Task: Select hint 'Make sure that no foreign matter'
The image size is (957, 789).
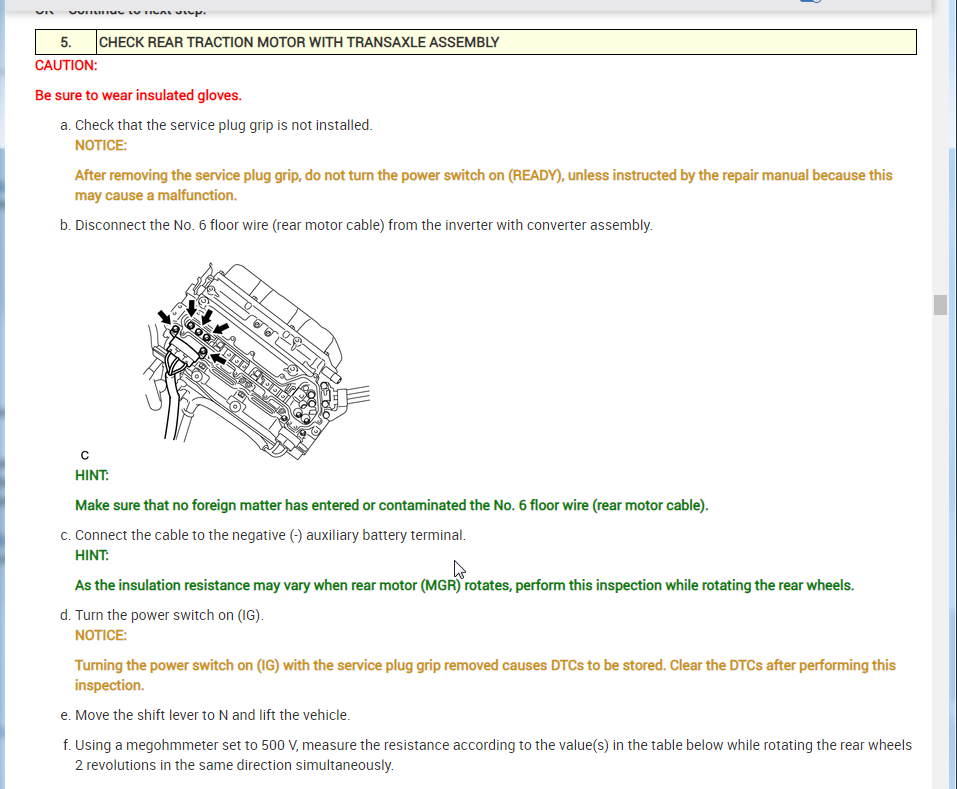Action: [391, 505]
